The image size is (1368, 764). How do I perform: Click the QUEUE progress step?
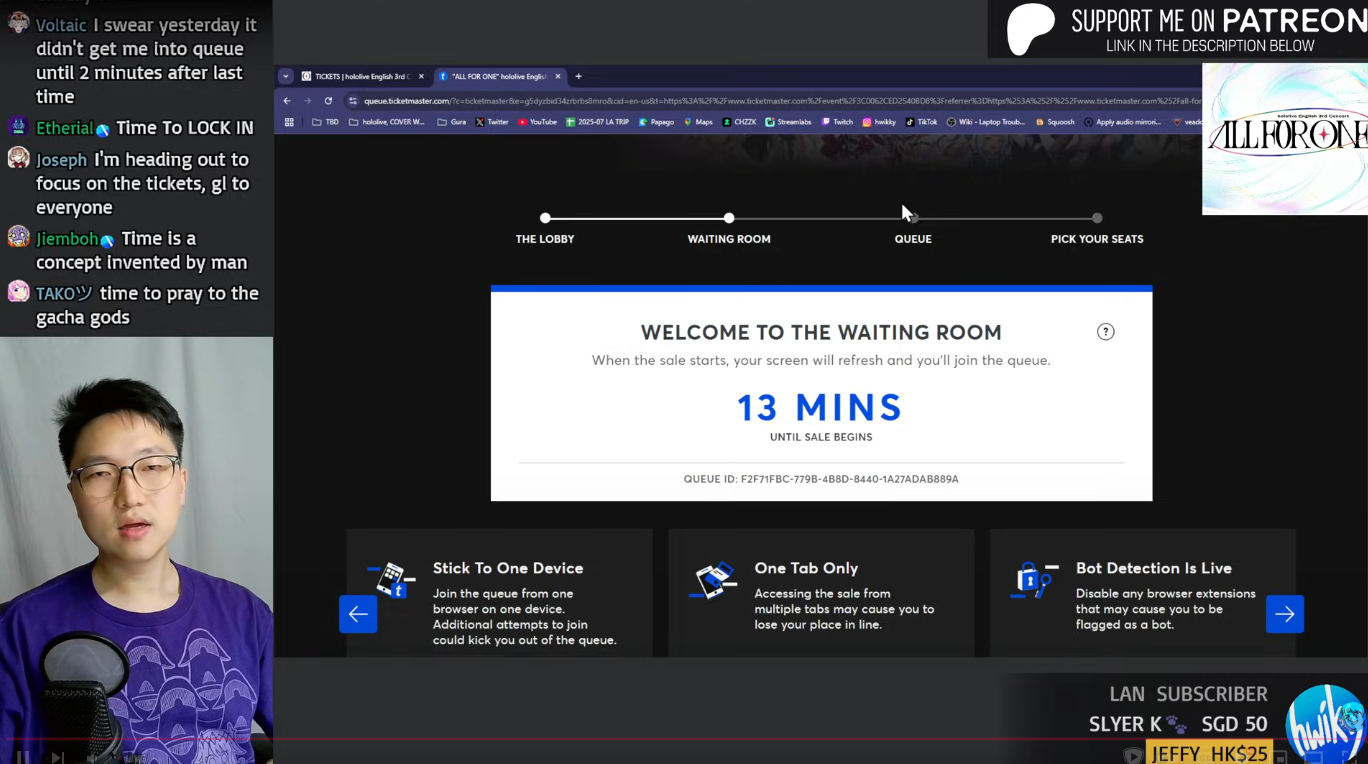click(x=913, y=229)
